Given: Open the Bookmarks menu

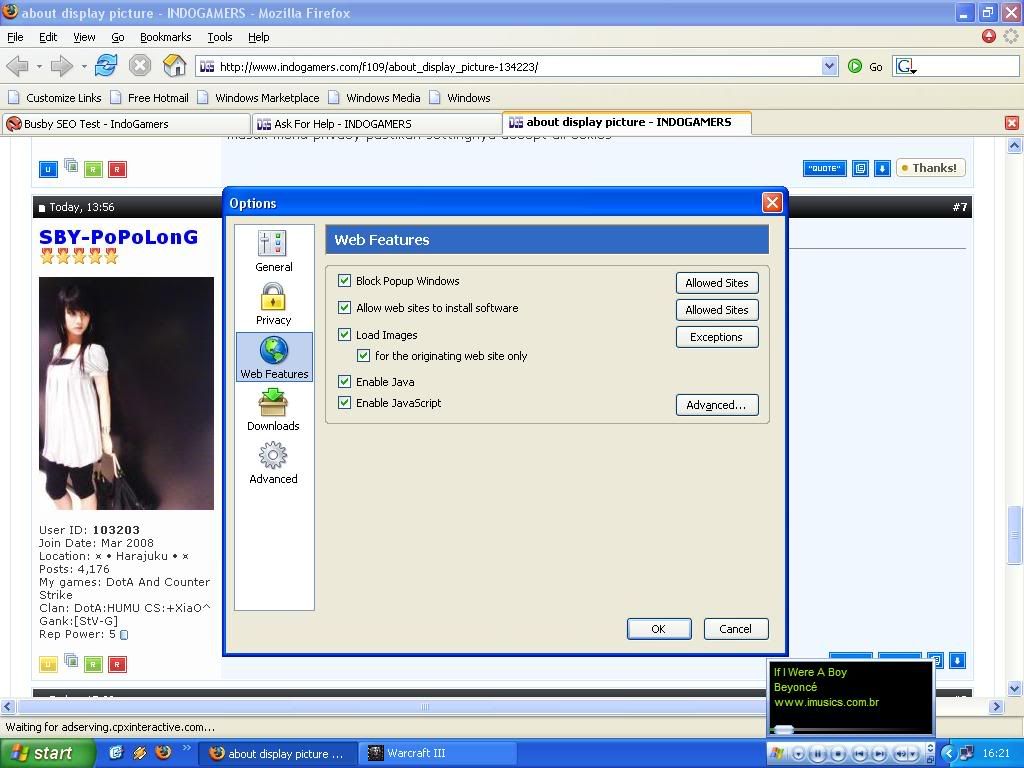Looking at the screenshot, I should pos(165,37).
